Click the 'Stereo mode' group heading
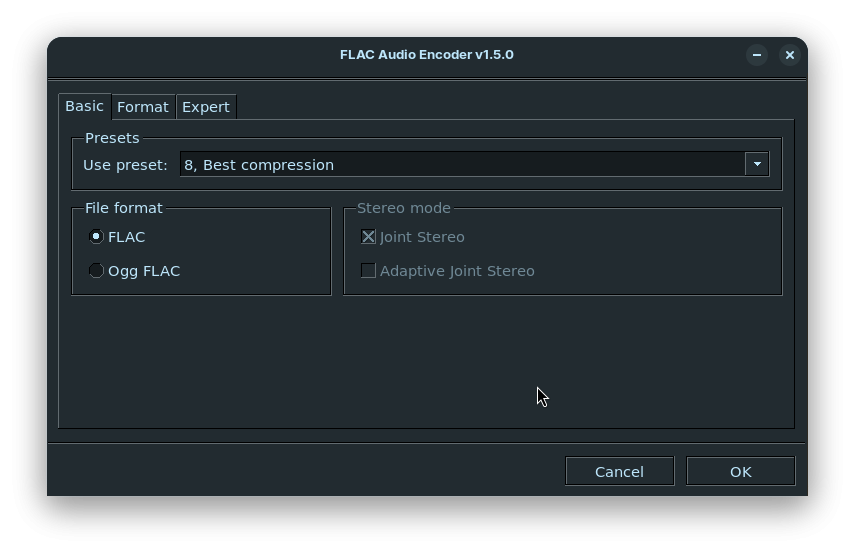Screen dimensions: 855x553 pos(404,208)
